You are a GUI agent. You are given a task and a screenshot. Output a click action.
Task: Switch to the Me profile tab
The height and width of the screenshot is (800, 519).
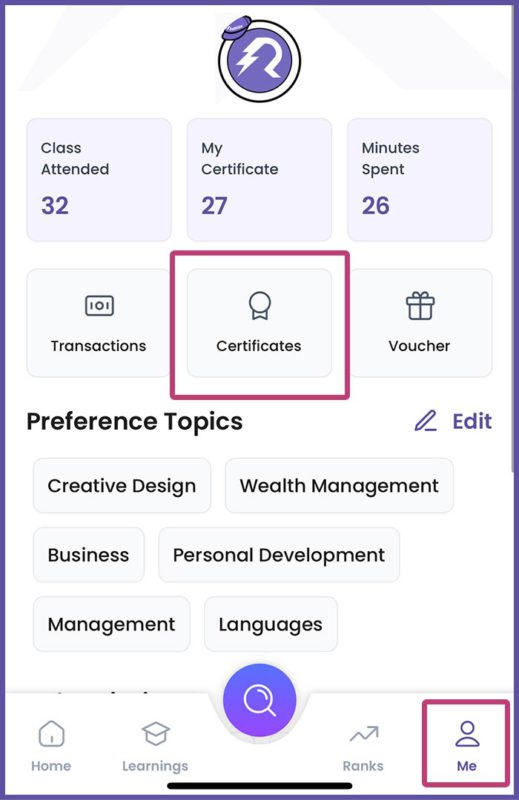coord(466,744)
